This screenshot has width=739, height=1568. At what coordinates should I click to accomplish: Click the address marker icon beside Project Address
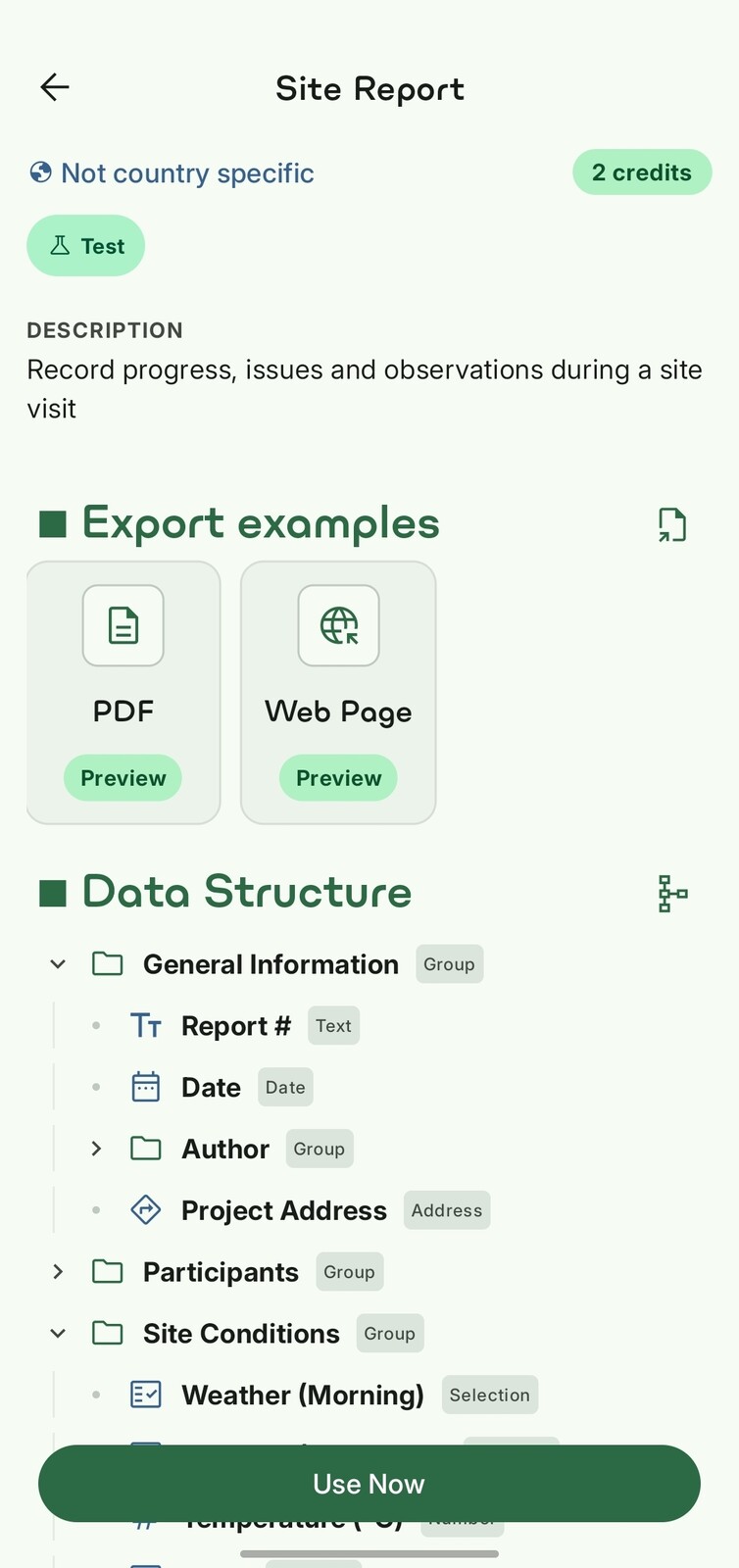[x=145, y=1210]
